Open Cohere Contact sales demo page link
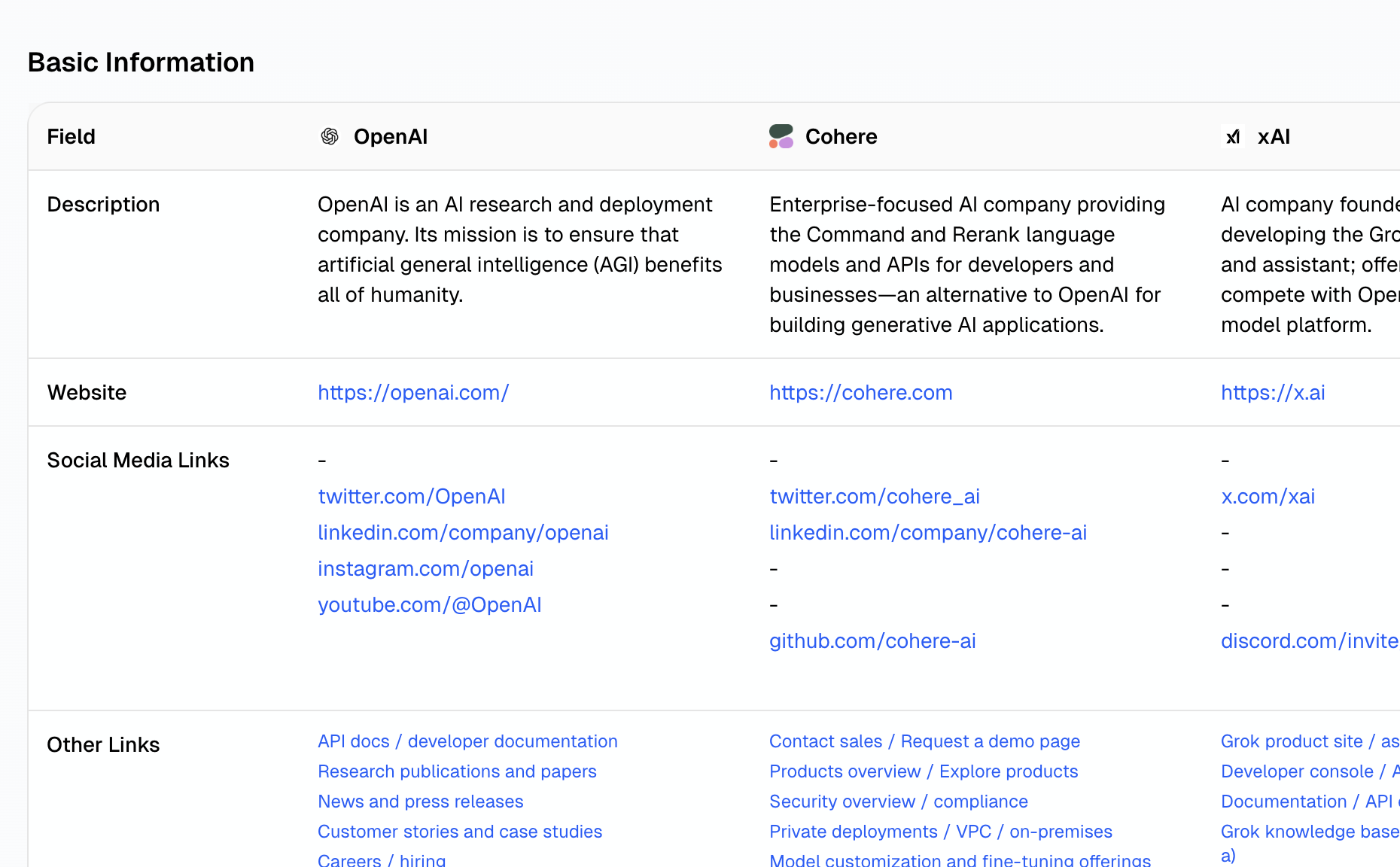 point(924,741)
